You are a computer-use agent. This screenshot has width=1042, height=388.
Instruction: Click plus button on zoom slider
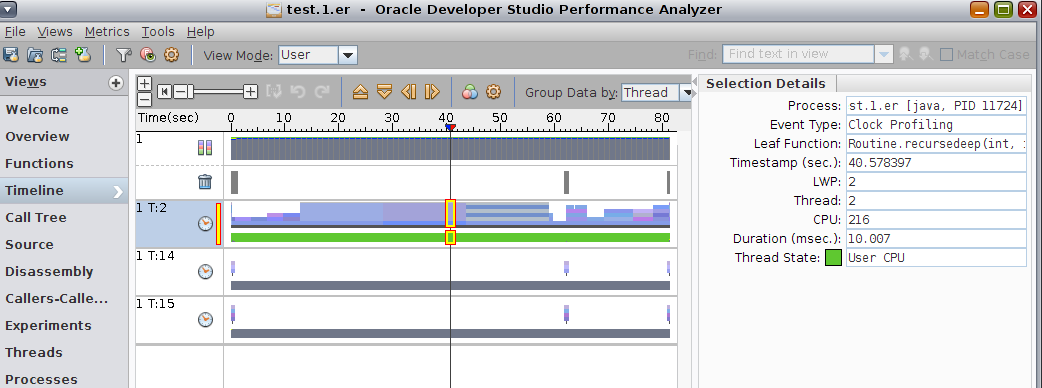coord(251,92)
